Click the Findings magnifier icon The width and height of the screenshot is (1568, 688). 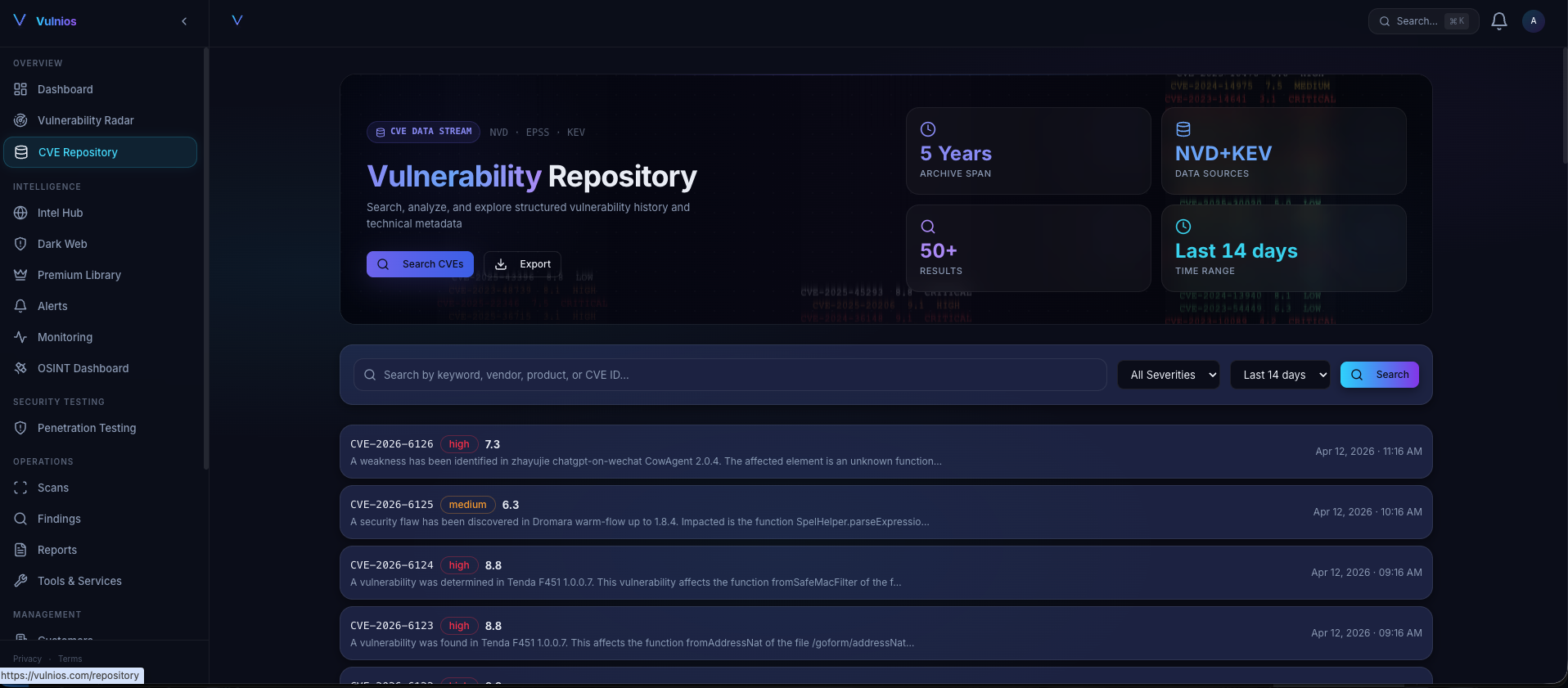click(20, 519)
